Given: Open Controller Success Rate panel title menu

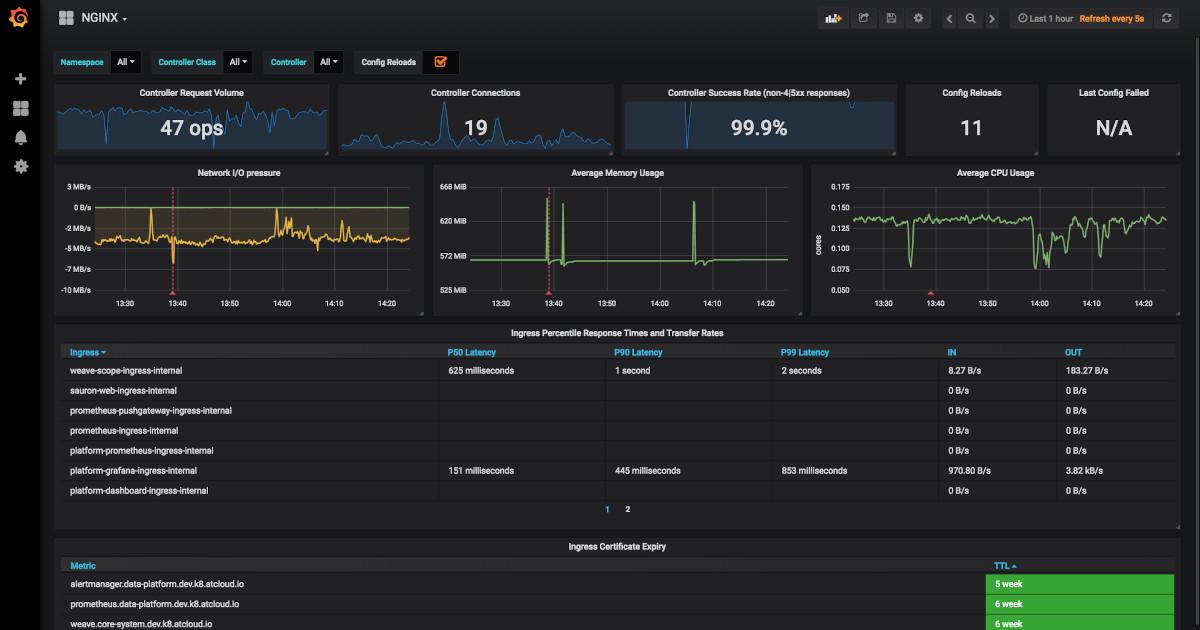Looking at the screenshot, I should coord(759,93).
